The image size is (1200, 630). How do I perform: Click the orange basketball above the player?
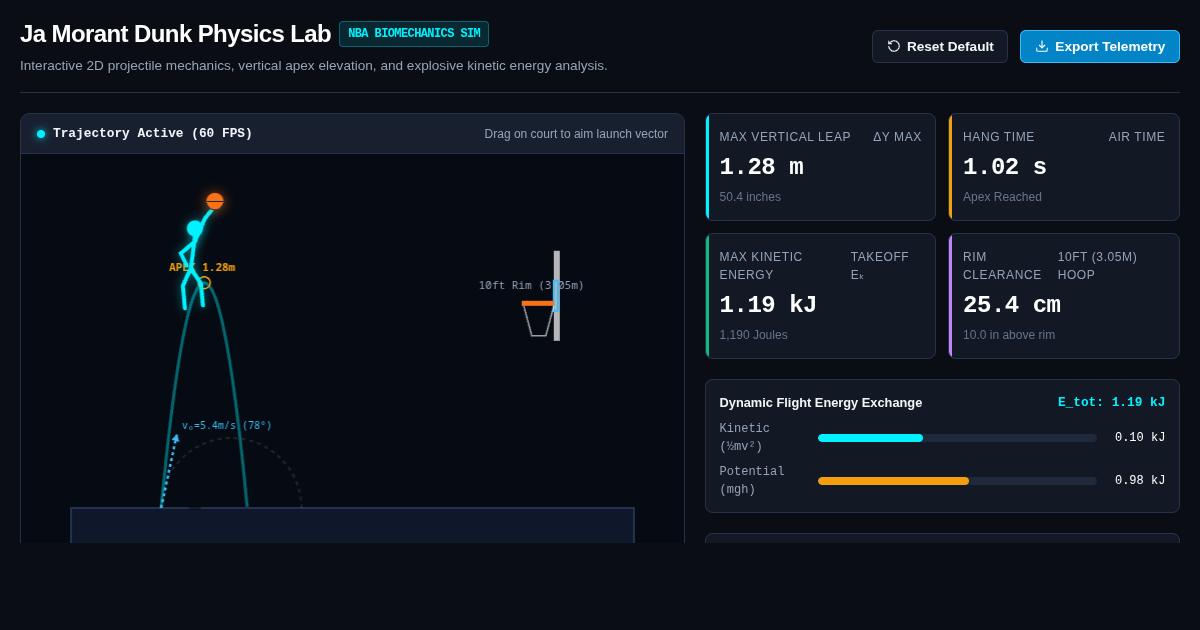coord(215,201)
